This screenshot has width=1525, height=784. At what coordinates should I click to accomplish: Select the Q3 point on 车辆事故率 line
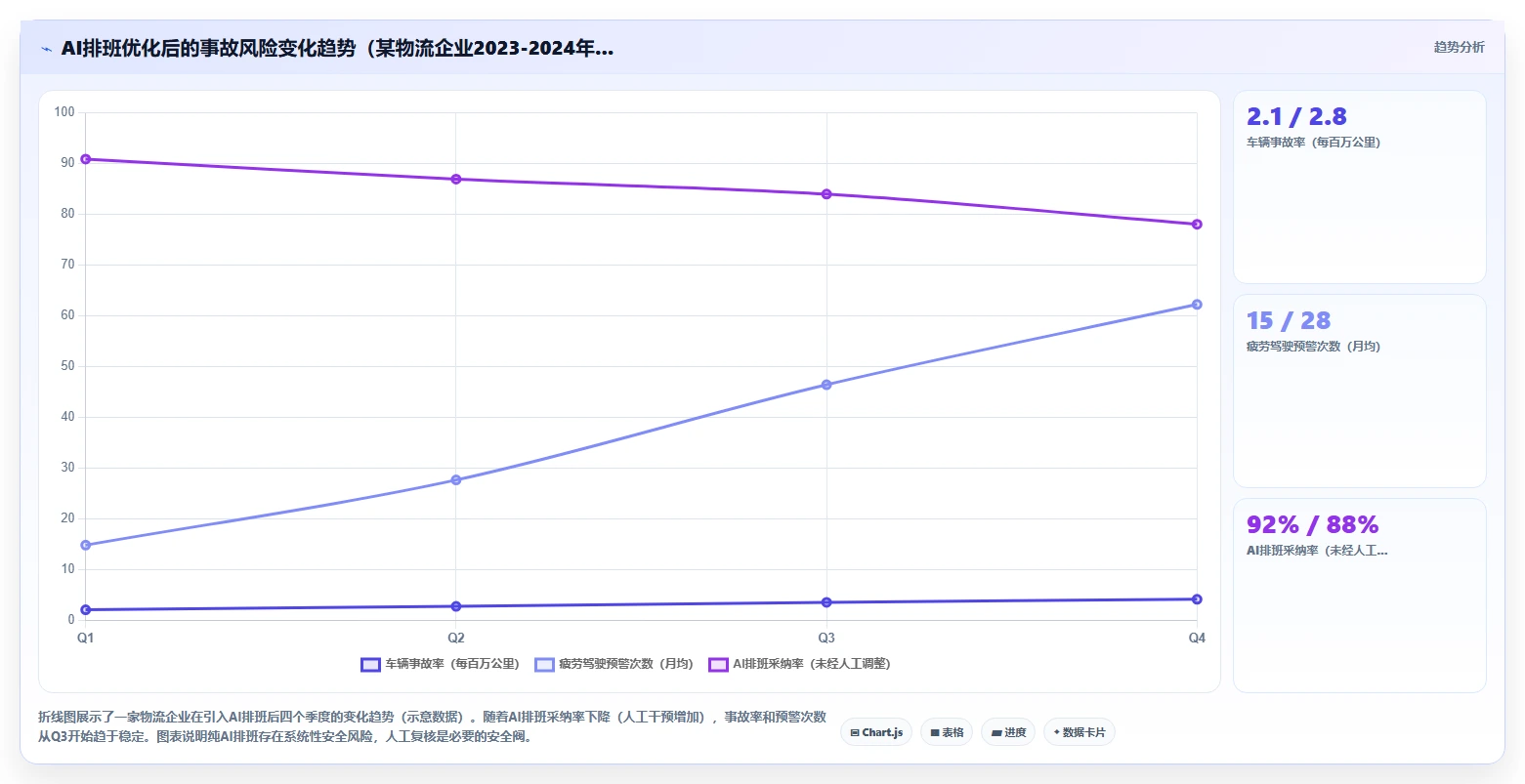[826, 602]
